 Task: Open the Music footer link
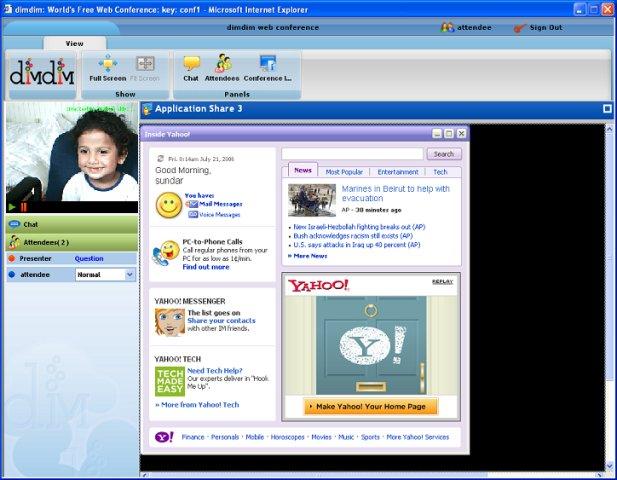(x=346, y=437)
